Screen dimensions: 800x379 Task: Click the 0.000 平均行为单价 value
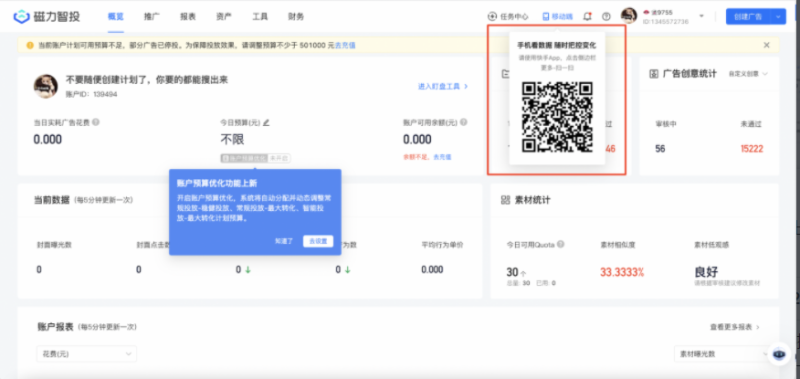(x=432, y=270)
